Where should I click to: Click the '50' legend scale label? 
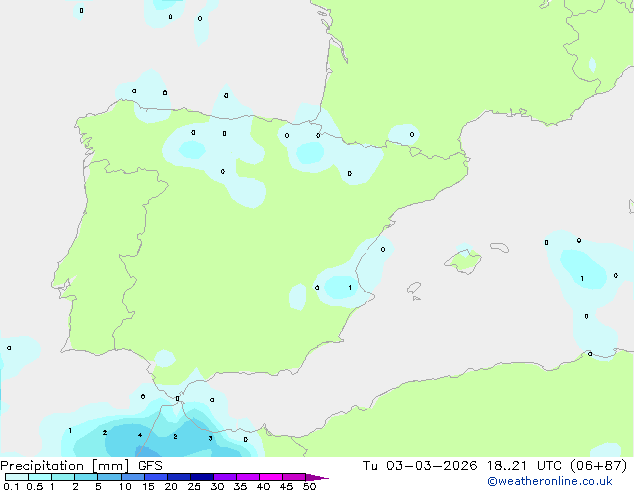pyautogui.click(x=309, y=486)
